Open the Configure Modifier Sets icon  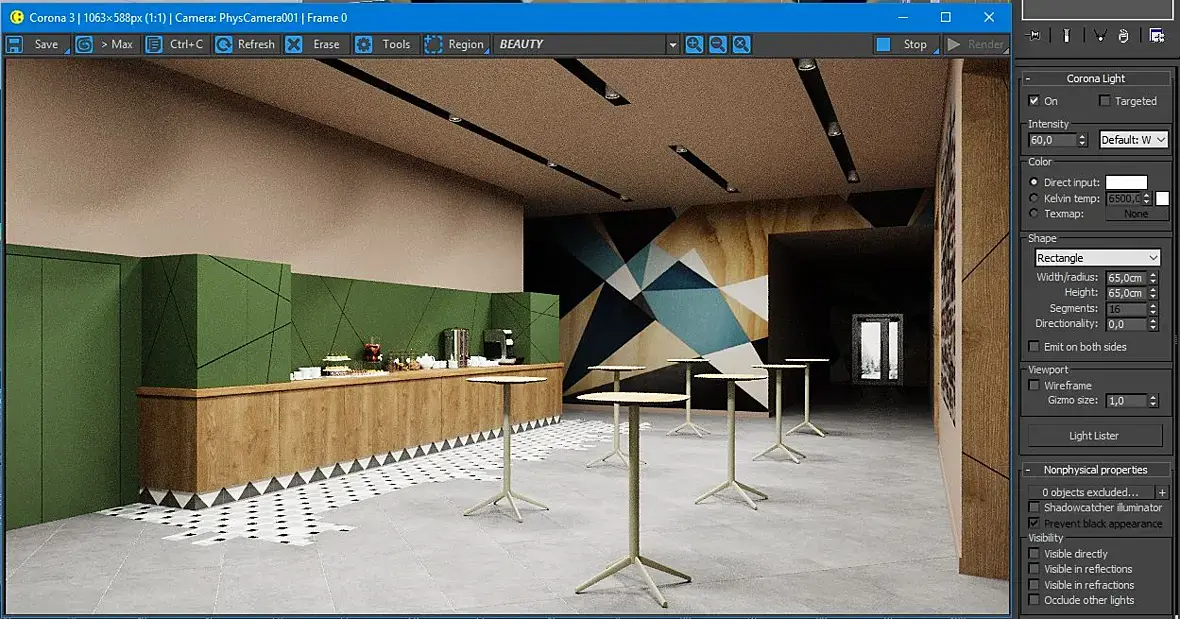(x=1157, y=35)
